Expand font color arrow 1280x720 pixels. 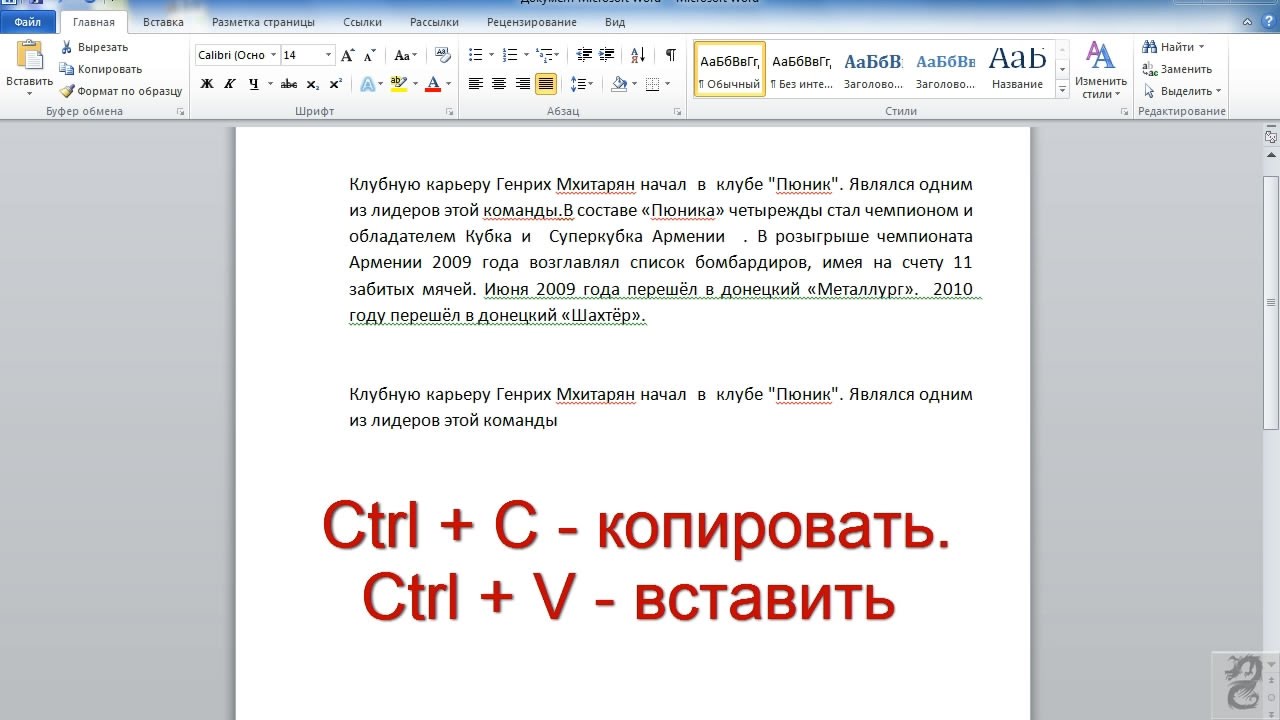pyautogui.click(x=448, y=84)
